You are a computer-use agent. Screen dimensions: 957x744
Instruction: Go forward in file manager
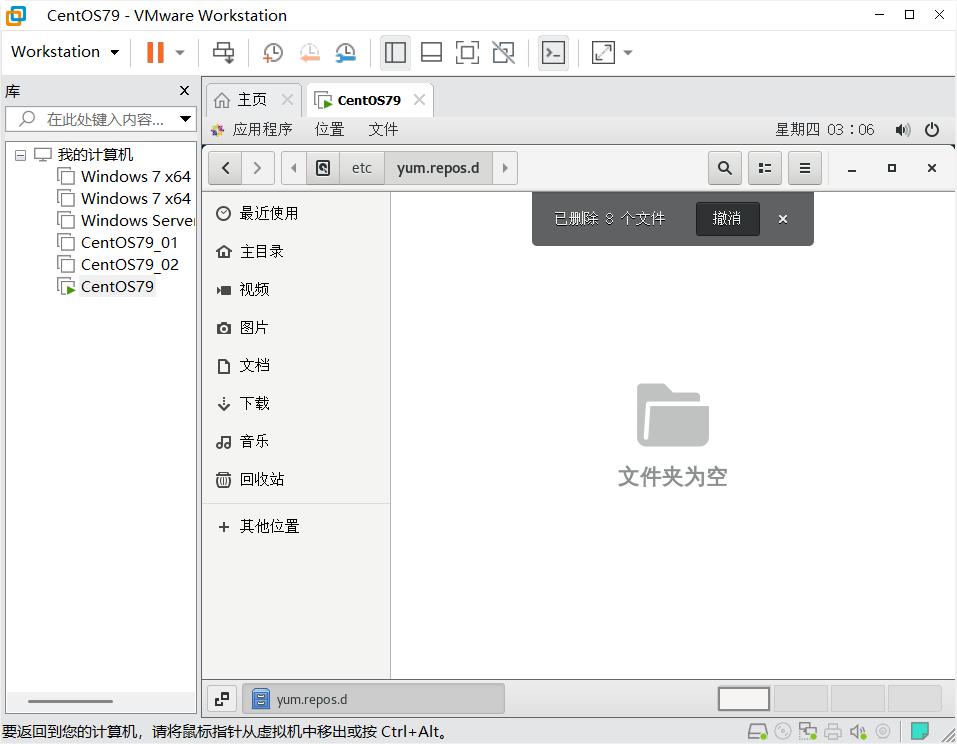pos(258,168)
